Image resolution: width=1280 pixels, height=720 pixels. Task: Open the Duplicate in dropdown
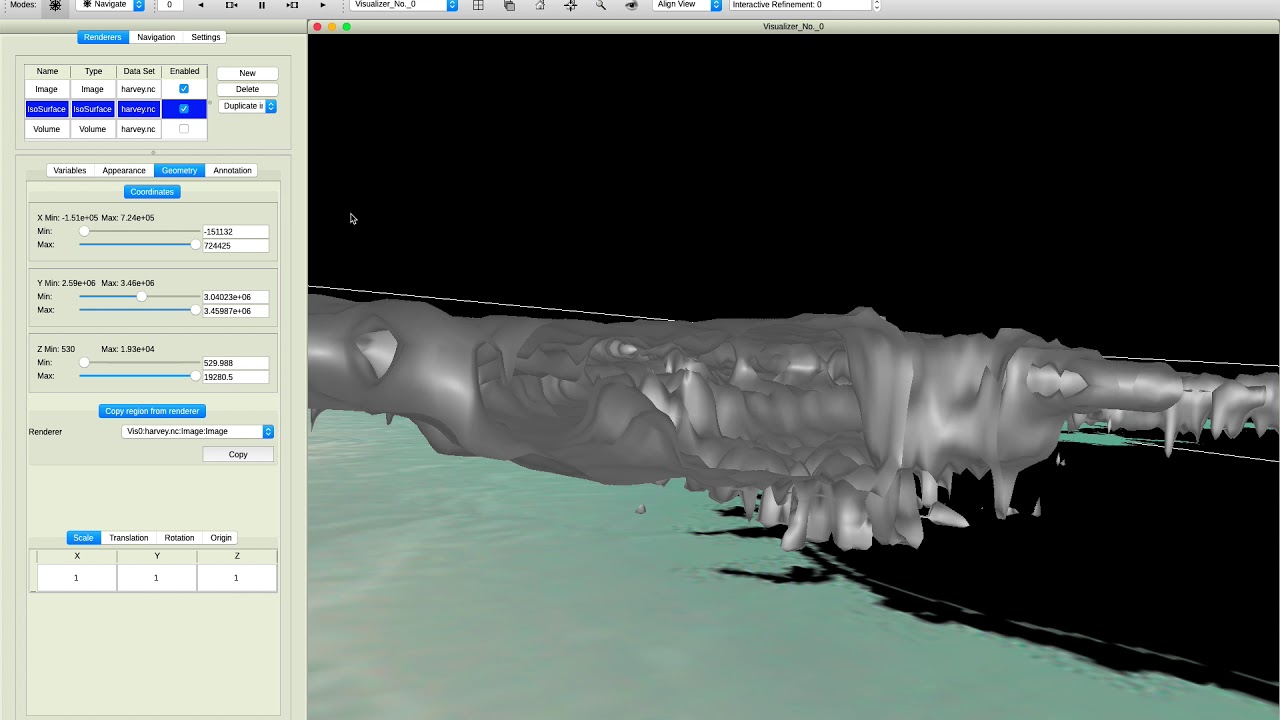(247, 106)
